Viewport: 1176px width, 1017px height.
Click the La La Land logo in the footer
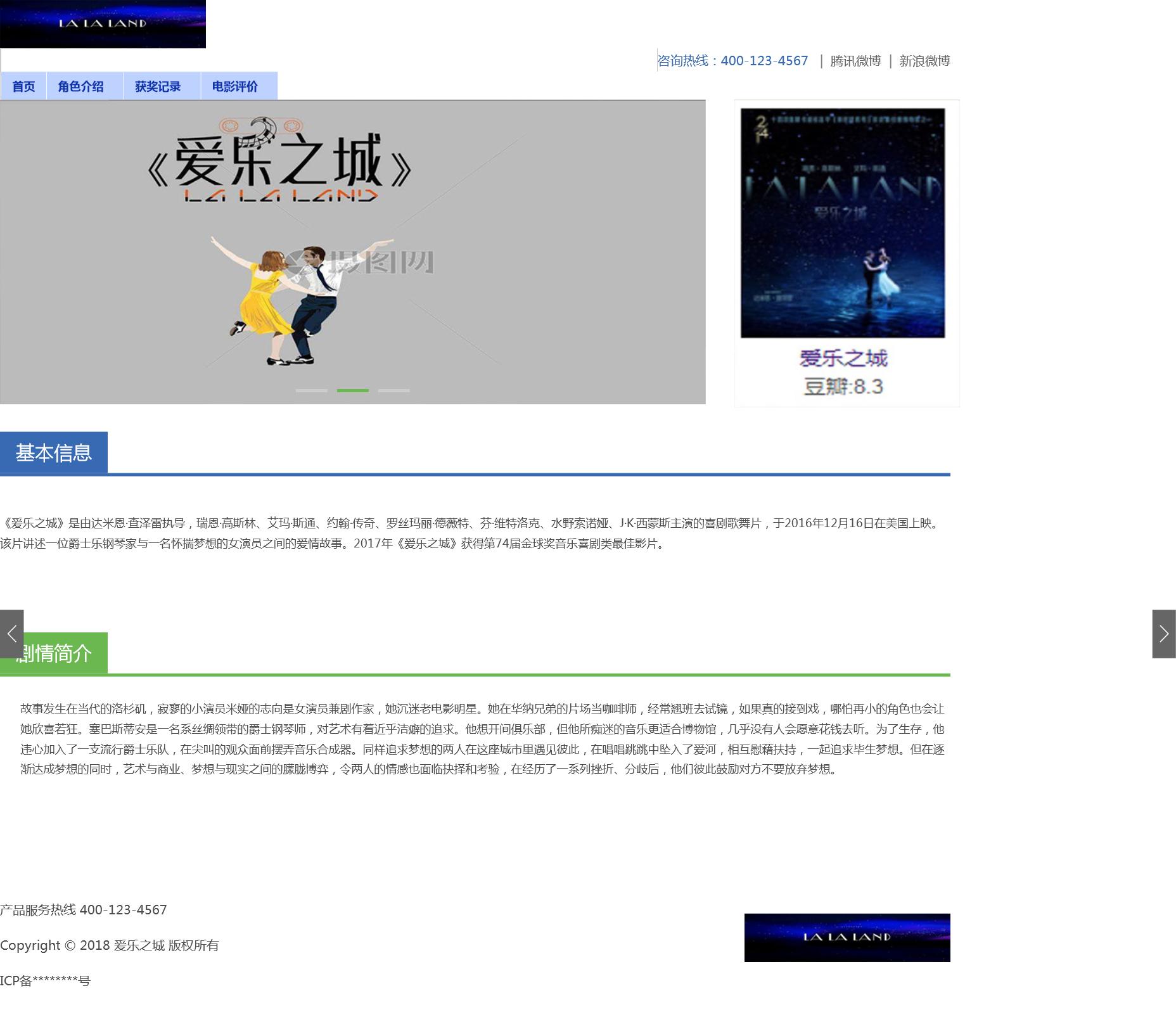coord(847,937)
